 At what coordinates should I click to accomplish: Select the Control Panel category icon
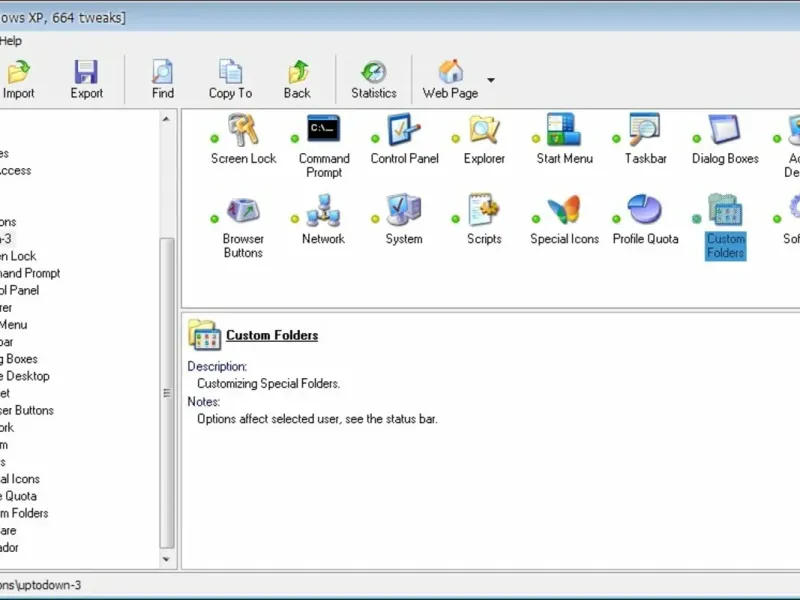tap(404, 130)
